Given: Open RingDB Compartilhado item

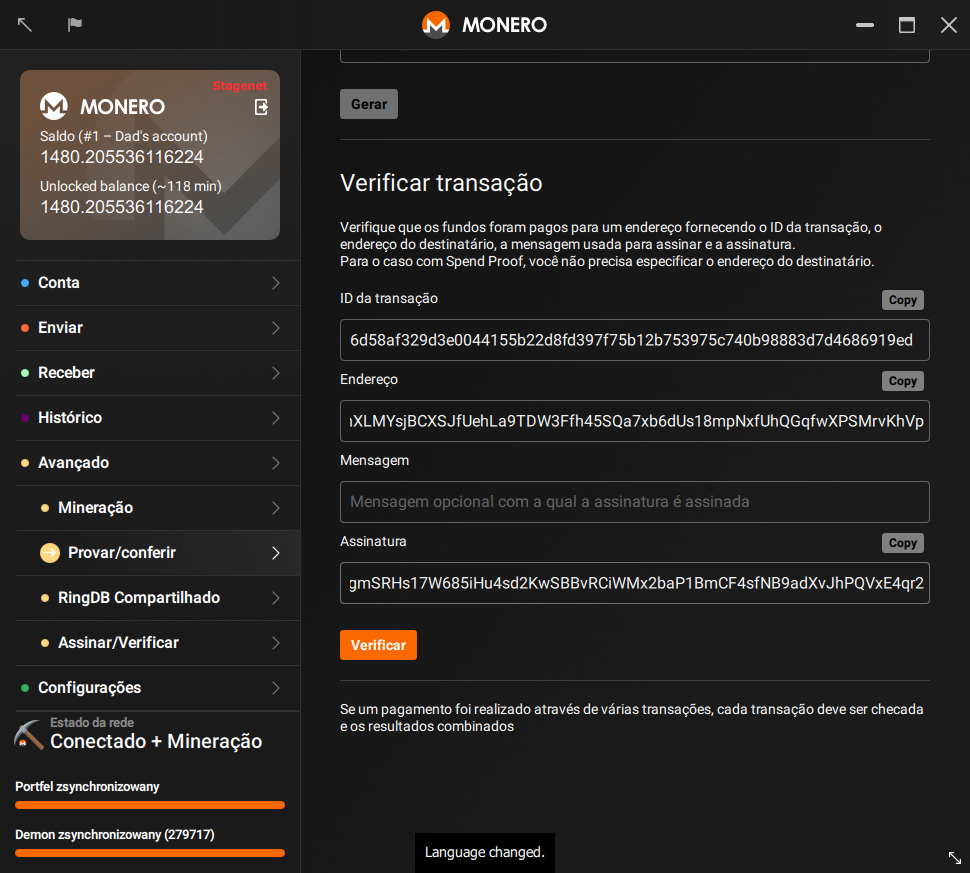Looking at the screenshot, I should pos(158,598).
